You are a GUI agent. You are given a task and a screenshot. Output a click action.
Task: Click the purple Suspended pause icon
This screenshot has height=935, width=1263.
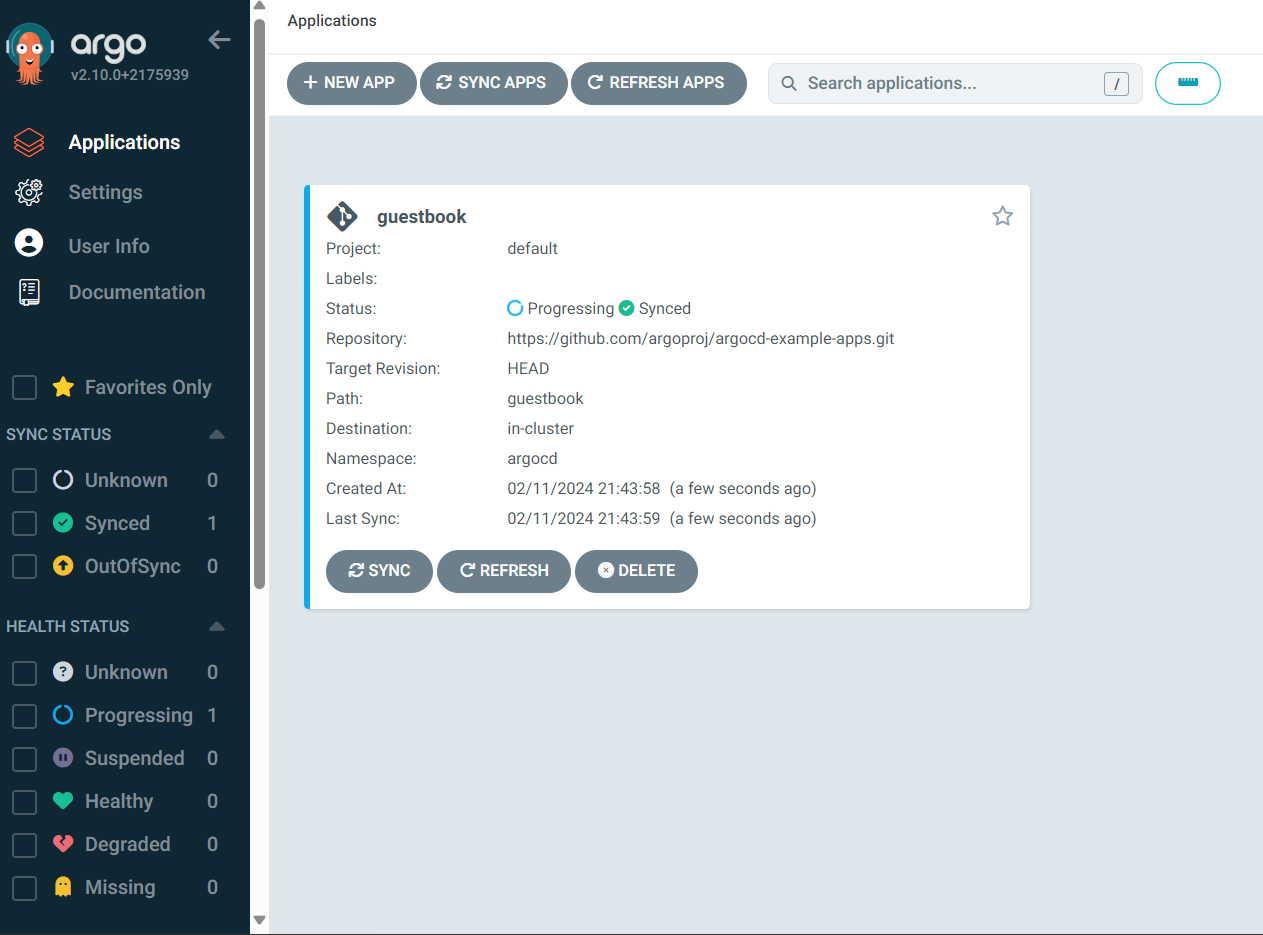coord(63,758)
